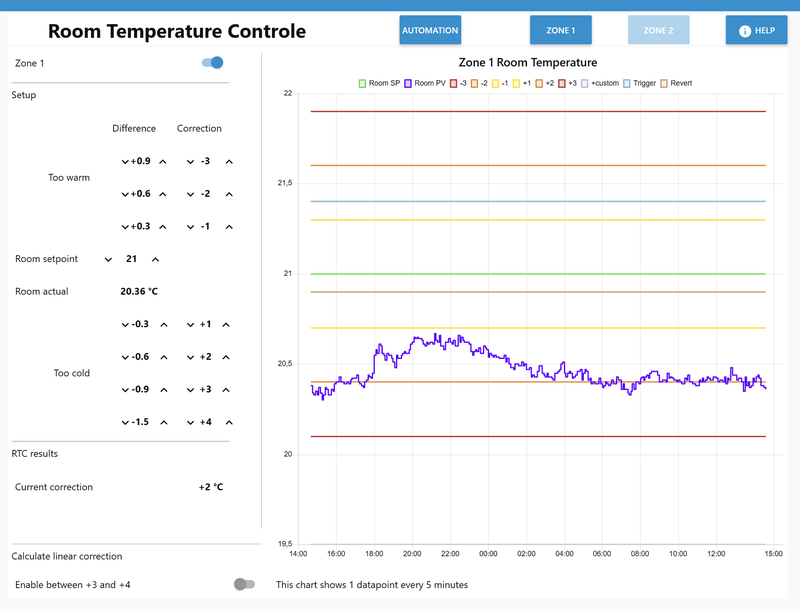Switch to the Zone 2 tab

click(658, 30)
